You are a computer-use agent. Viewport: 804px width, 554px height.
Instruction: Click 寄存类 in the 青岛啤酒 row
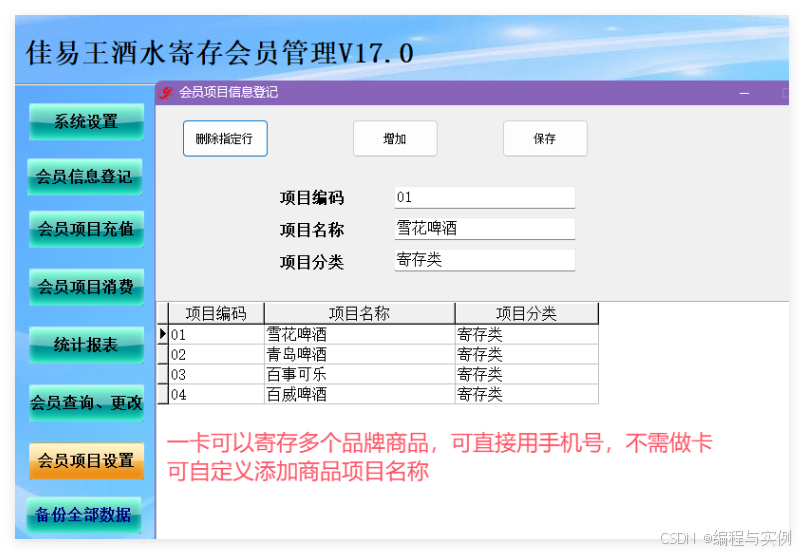tap(527, 354)
